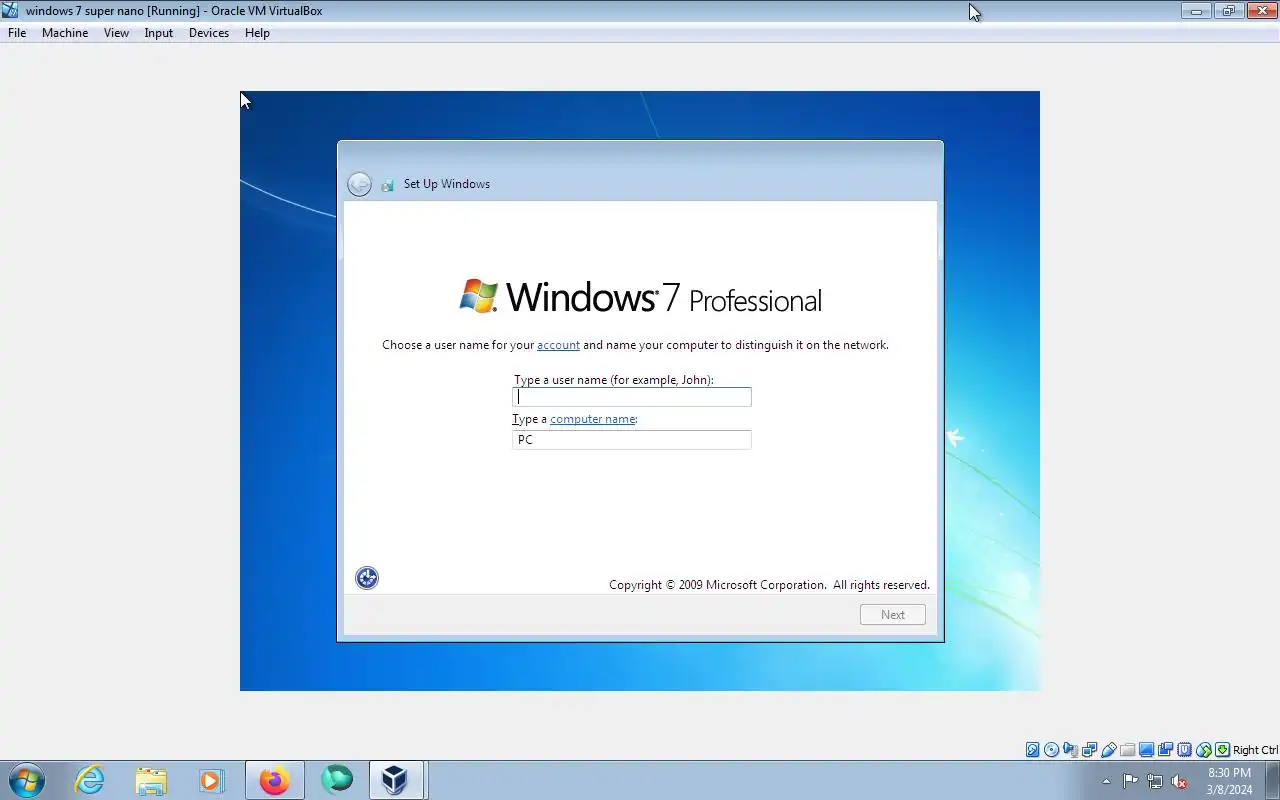The height and width of the screenshot is (800, 1280).
Task: Open the VirtualBox audio status icon
Action: [1070, 750]
